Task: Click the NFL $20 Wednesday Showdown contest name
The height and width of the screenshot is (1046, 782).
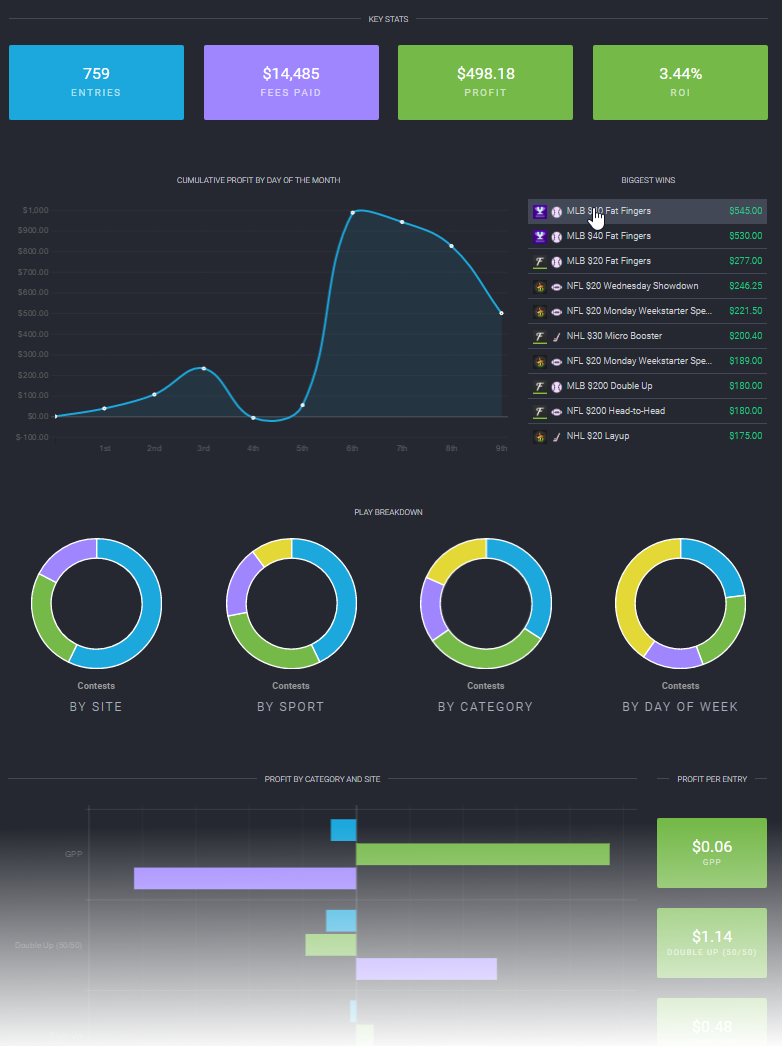Action: [633, 286]
